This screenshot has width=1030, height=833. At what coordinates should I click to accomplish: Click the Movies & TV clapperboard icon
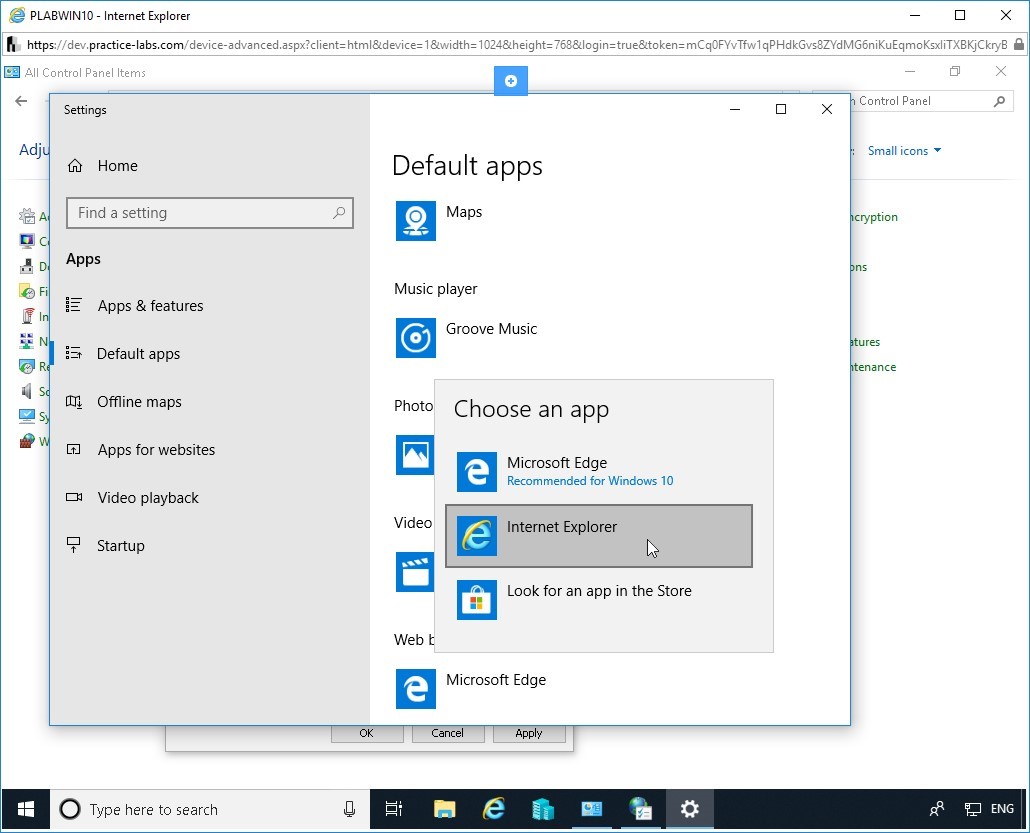[x=414, y=572]
